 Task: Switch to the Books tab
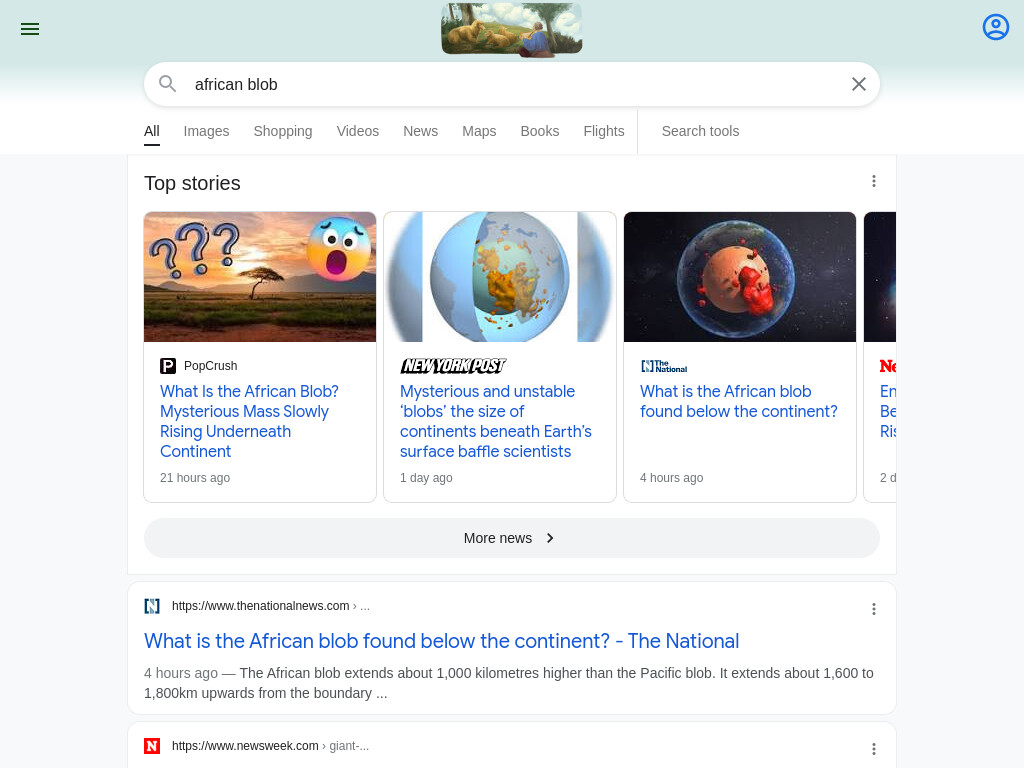tap(539, 131)
